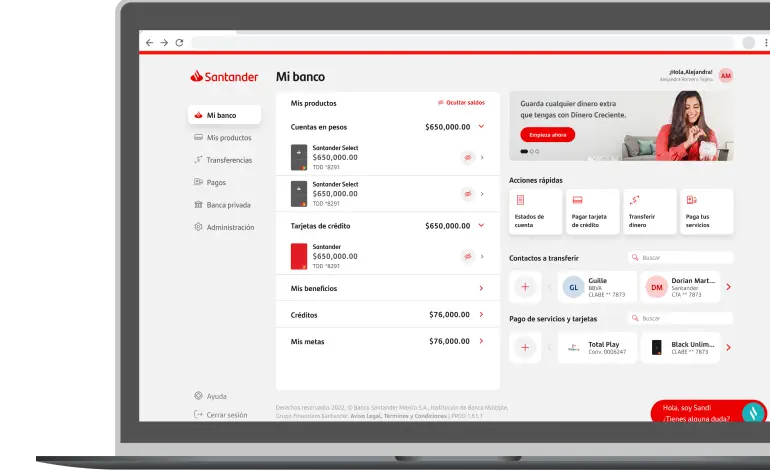Open Banca privada in sidebar
Screen dimensions: 770x476
click(x=224, y=205)
